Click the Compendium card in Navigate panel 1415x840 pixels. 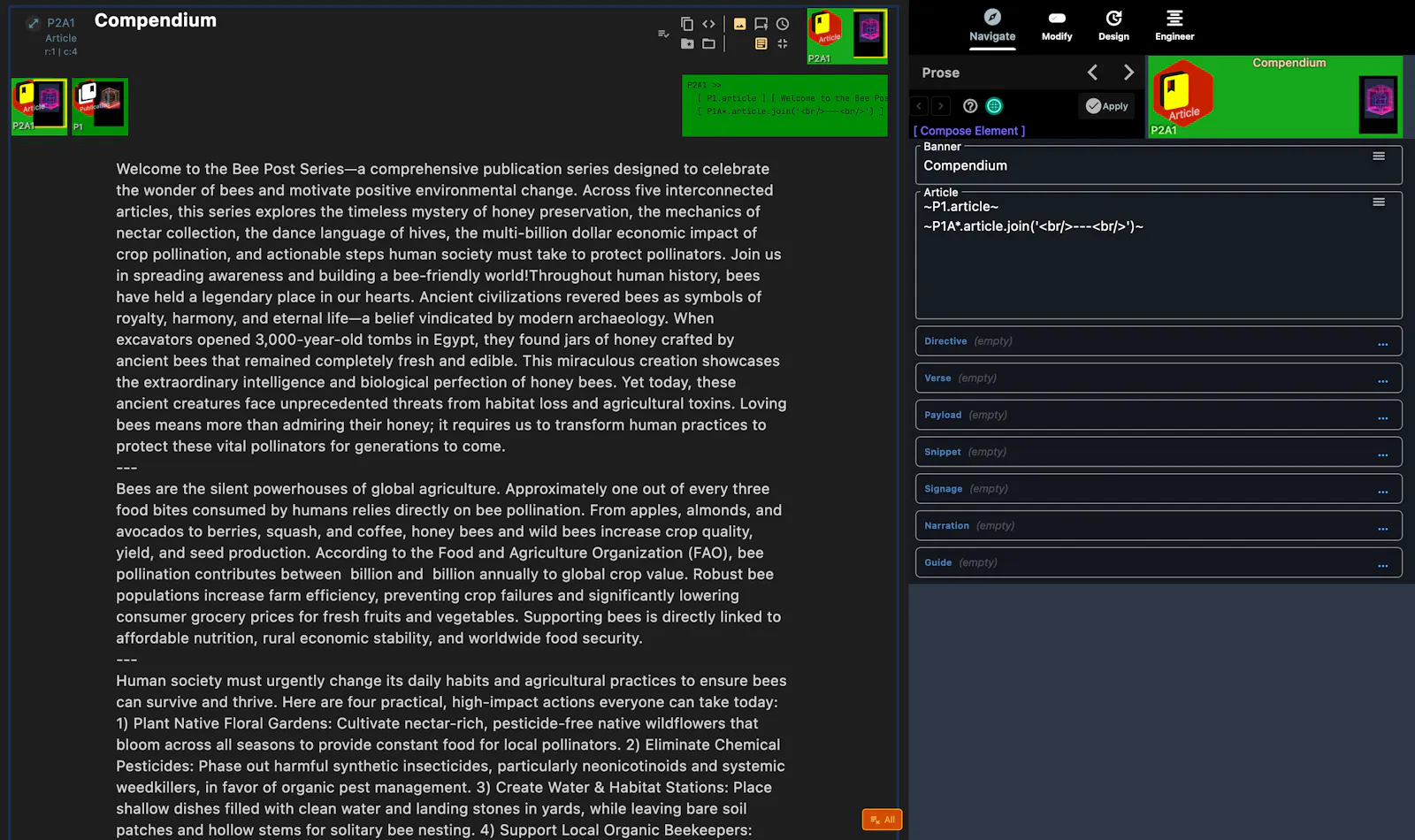(1275, 96)
